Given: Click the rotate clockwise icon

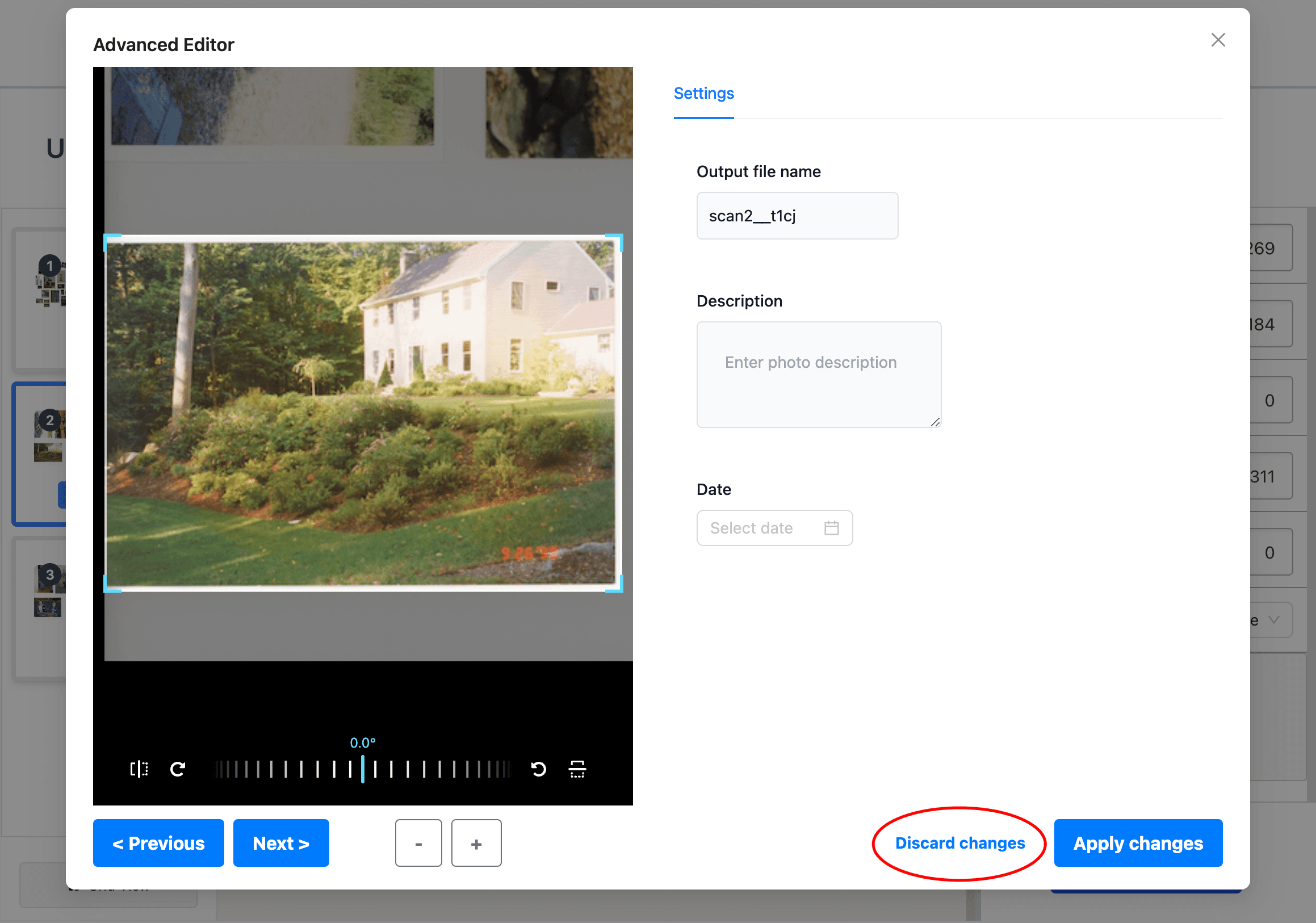Looking at the screenshot, I should [178, 769].
